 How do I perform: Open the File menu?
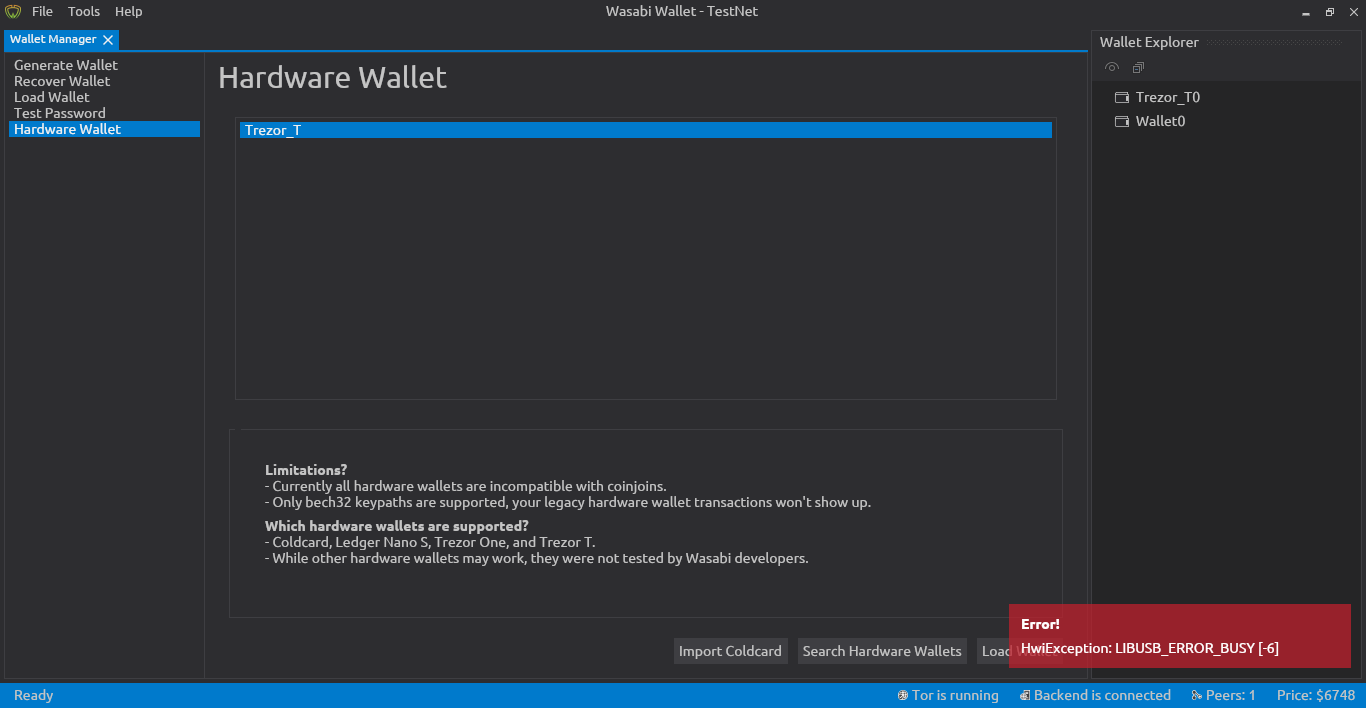(42, 11)
